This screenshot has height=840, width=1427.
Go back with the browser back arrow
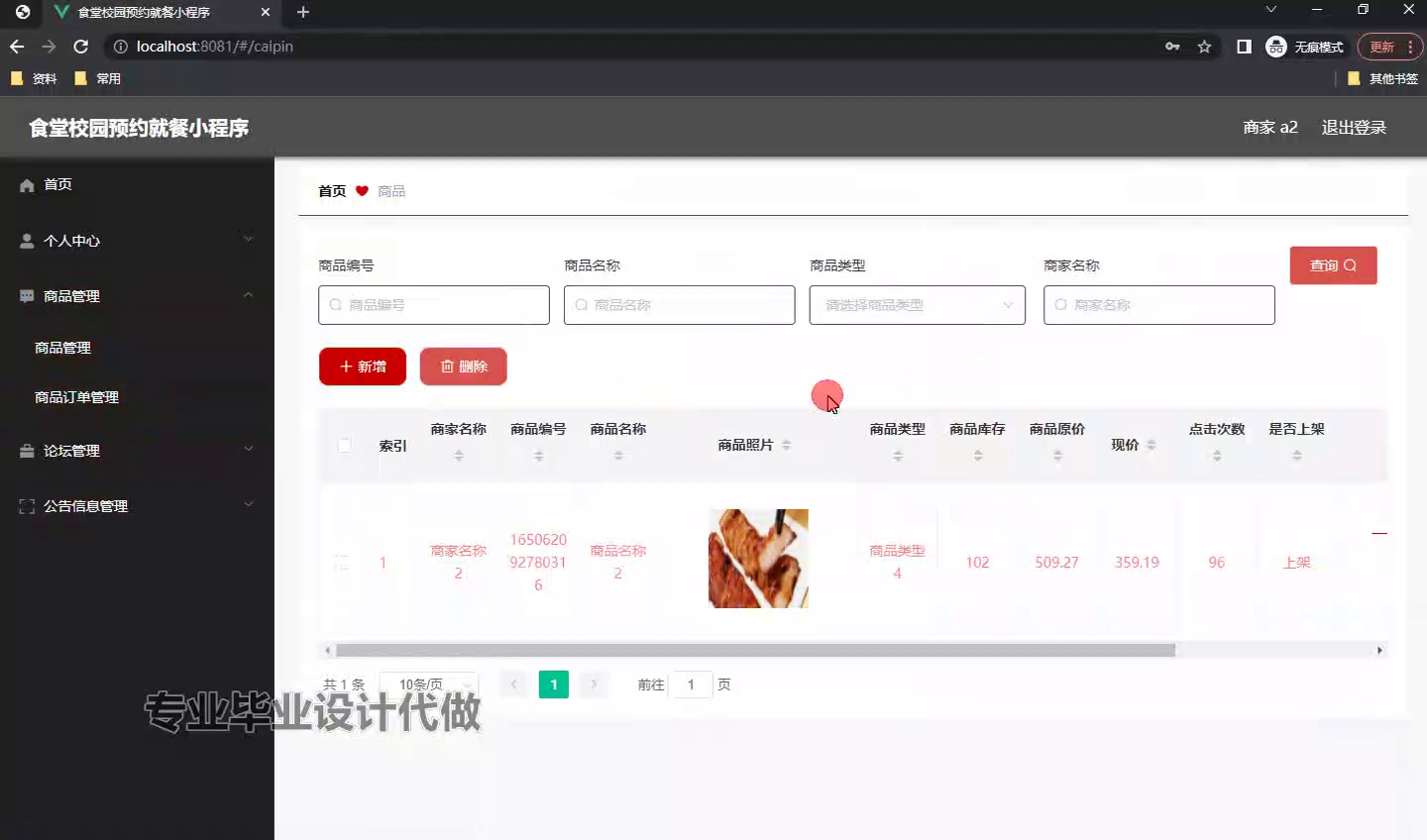point(17,47)
